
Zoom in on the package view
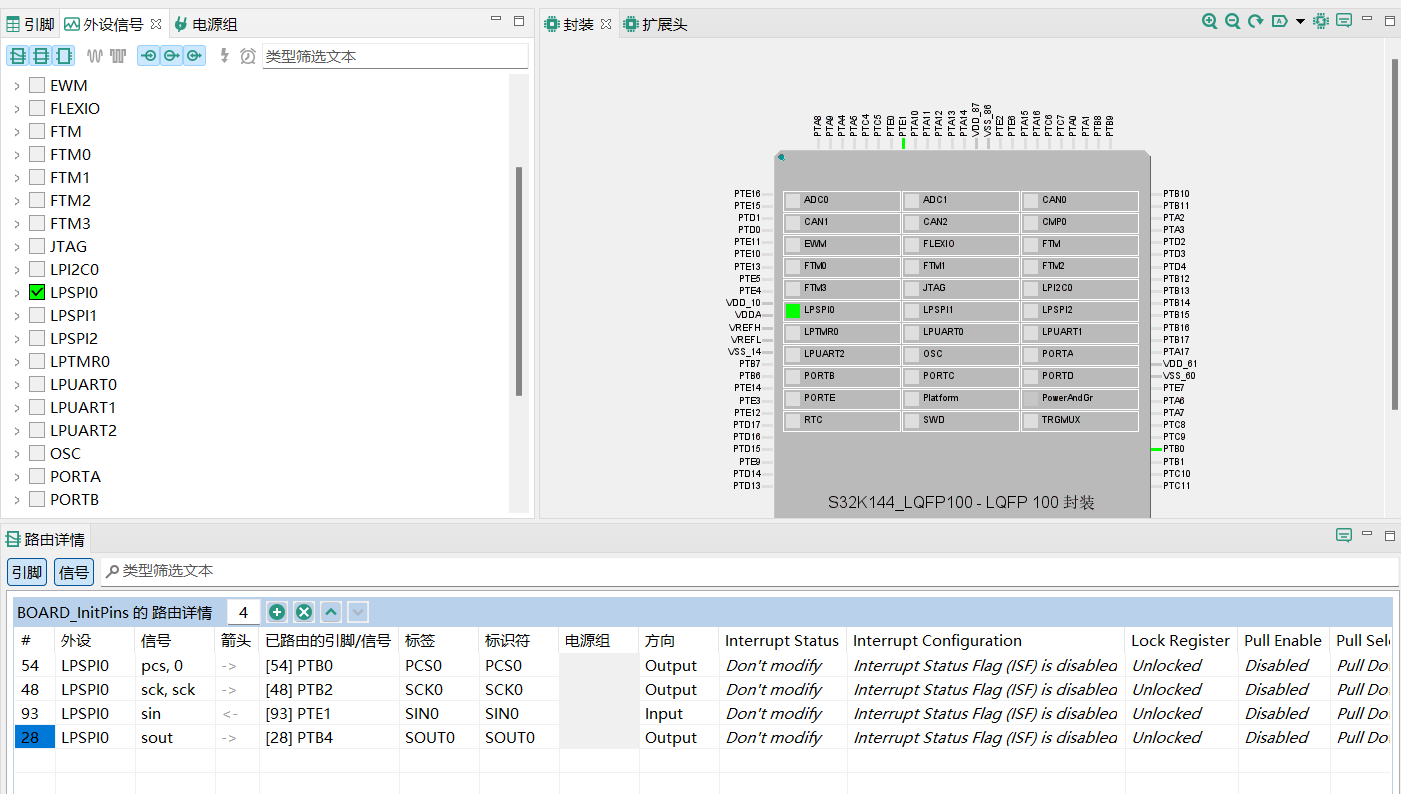pos(1210,21)
